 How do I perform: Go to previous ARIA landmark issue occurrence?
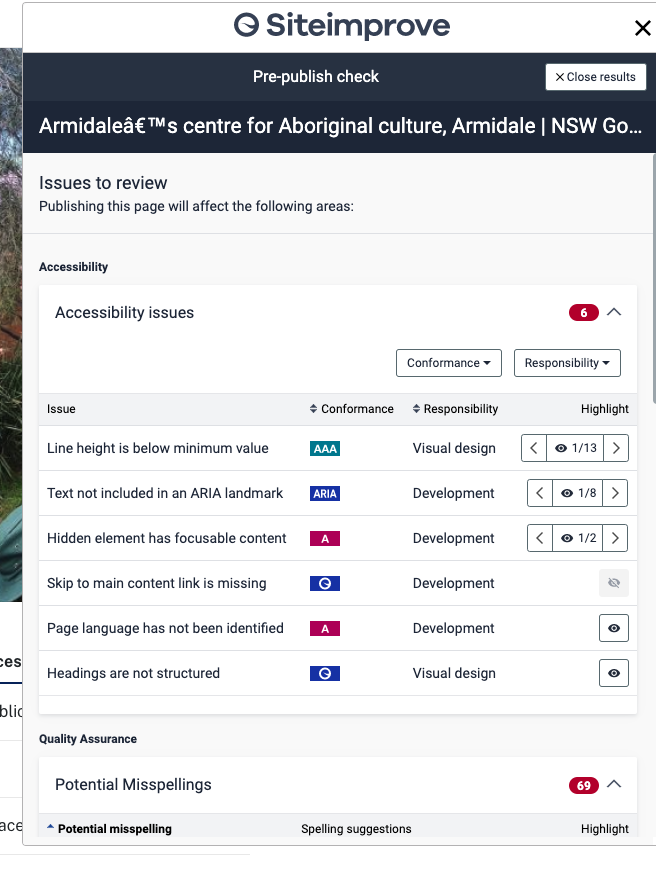pyautogui.click(x=540, y=493)
